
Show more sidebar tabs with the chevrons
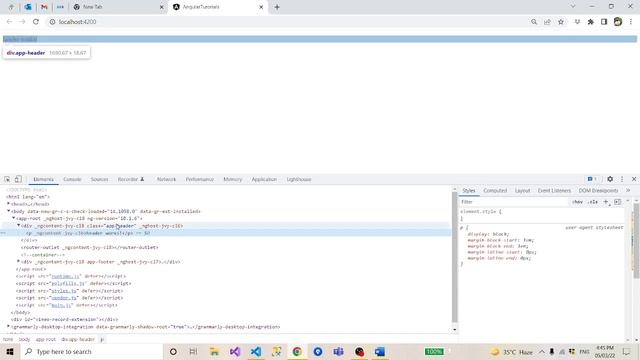click(x=628, y=191)
